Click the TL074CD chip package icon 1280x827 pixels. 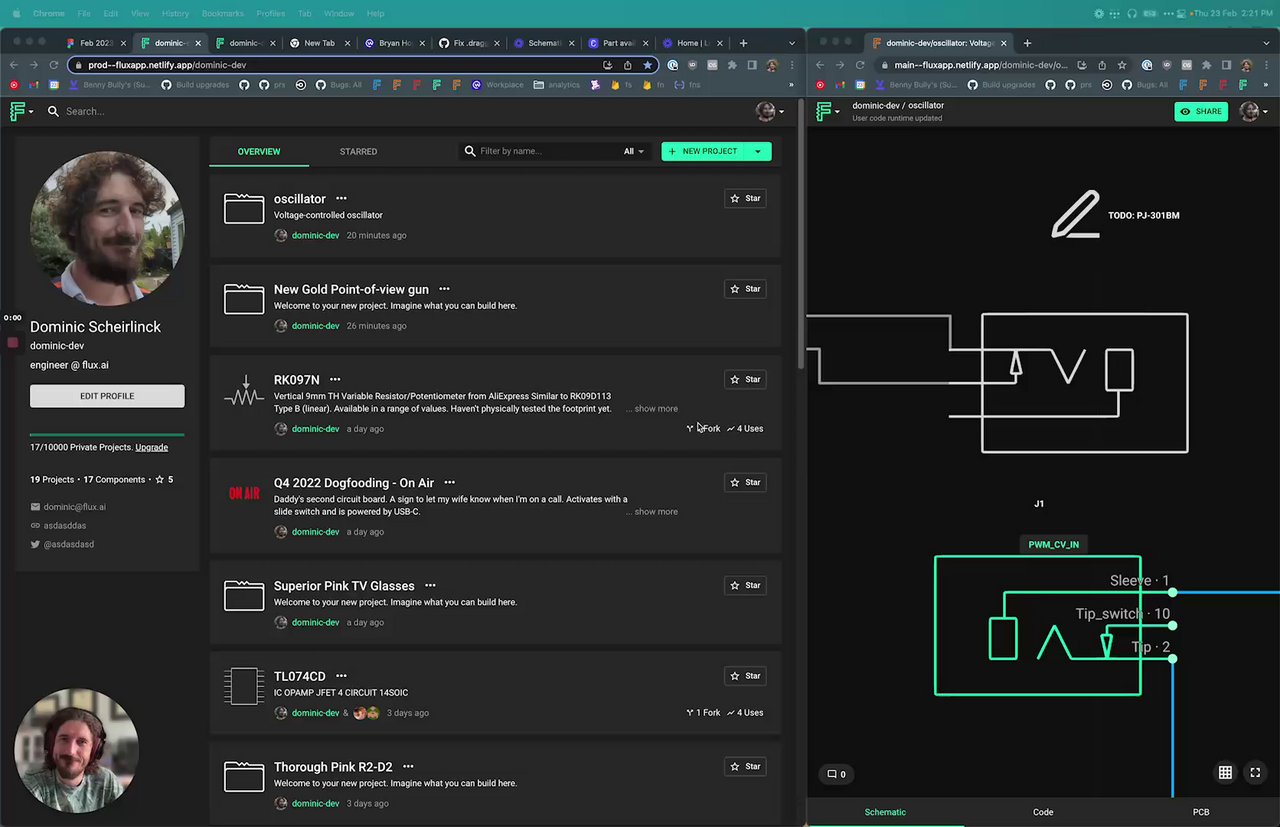coord(244,686)
